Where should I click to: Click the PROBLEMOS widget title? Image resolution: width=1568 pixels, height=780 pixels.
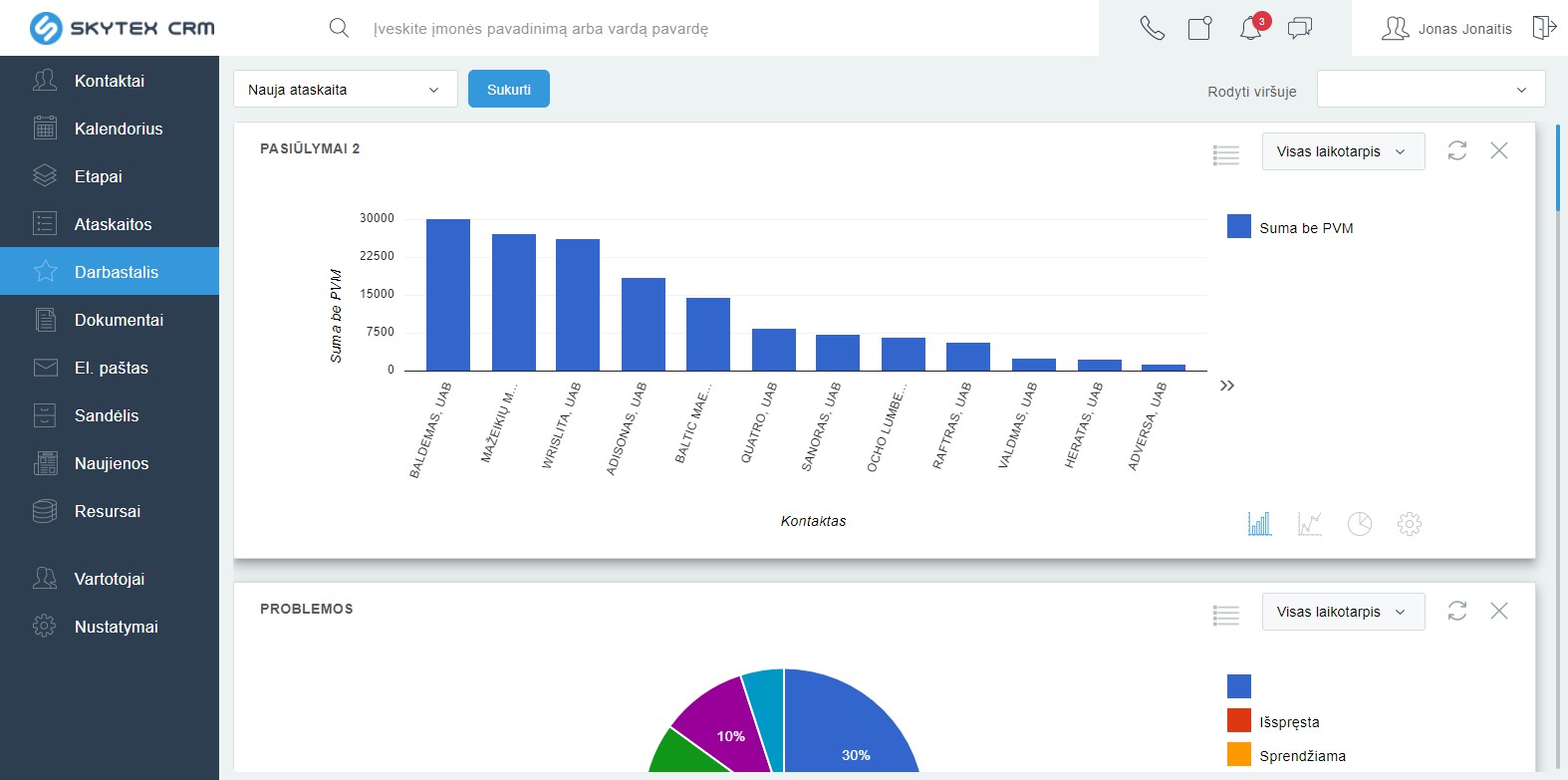[x=307, y=609]
